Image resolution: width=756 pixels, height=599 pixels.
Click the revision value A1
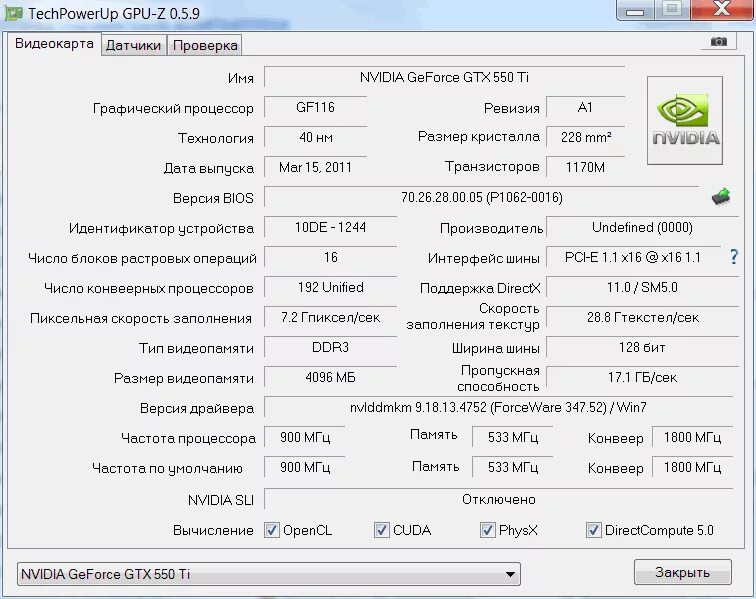pyautogui.click(x=585, y=107)
